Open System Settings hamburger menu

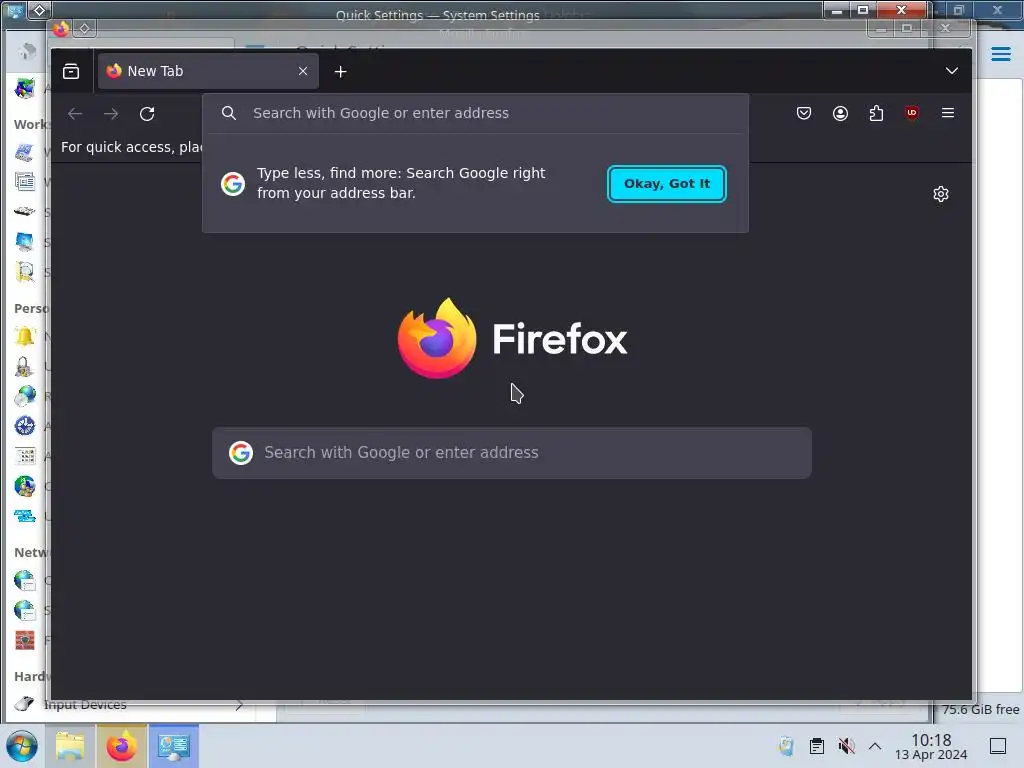point(1000,54)
